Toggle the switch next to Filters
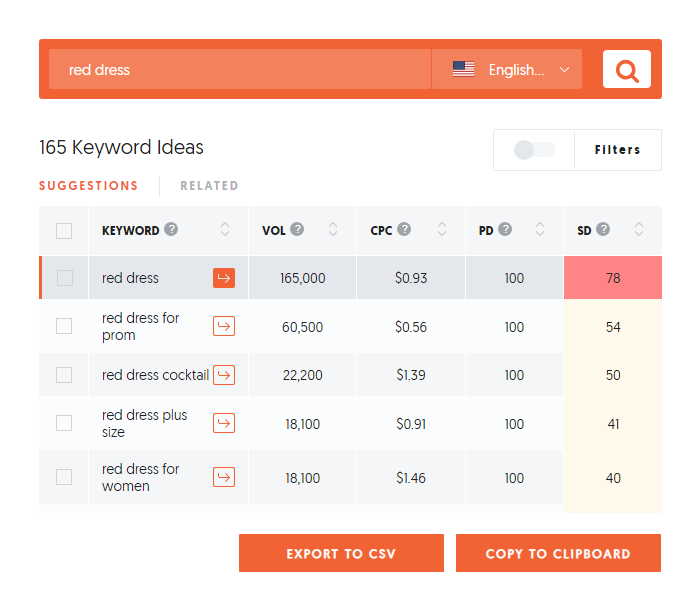The height and width of the screenshot is (595, 696). [x=534, y=150]
